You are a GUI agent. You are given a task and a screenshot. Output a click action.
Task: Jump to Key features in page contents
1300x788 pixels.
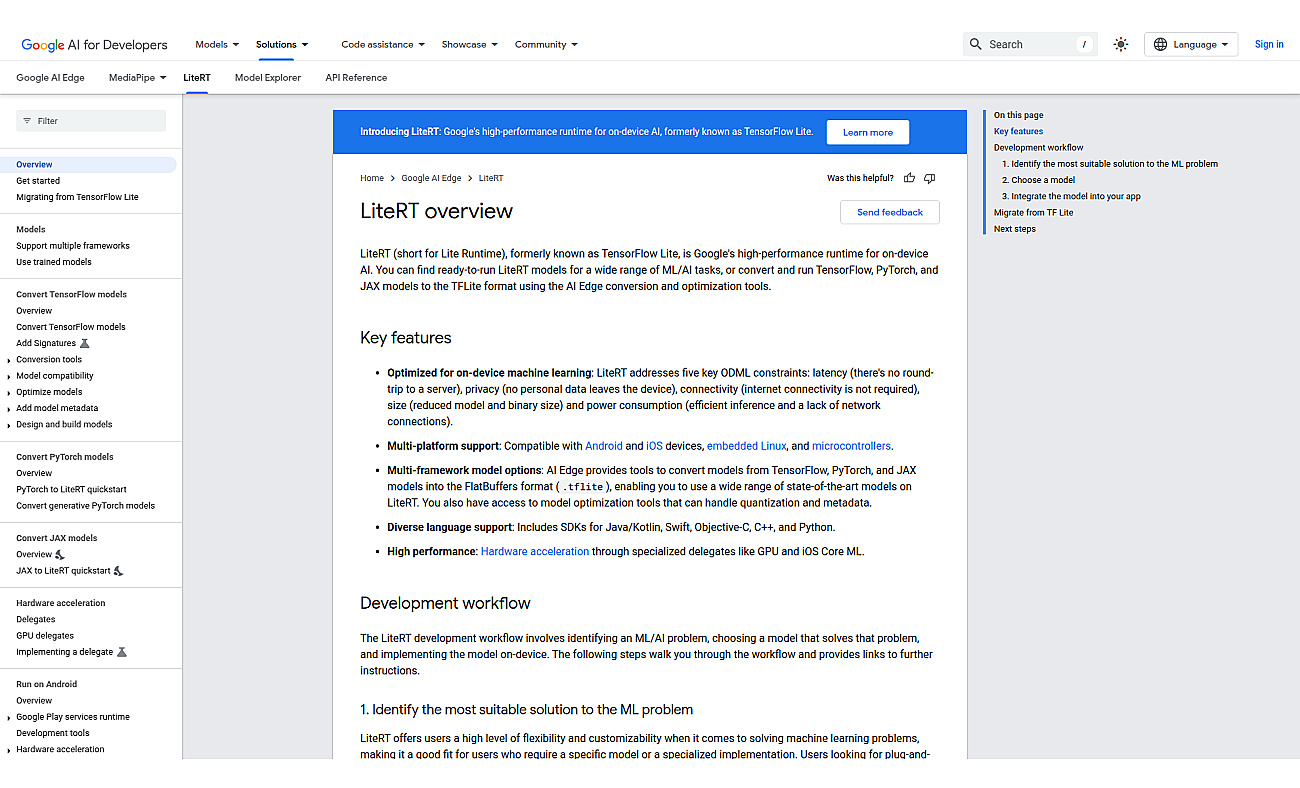(1018, 131)
